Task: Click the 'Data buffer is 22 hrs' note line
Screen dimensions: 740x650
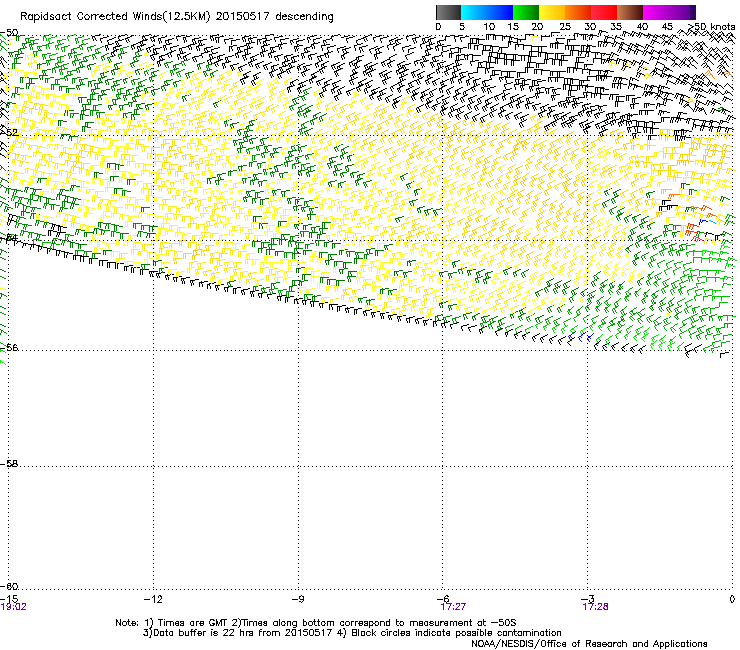Action: 352,633
